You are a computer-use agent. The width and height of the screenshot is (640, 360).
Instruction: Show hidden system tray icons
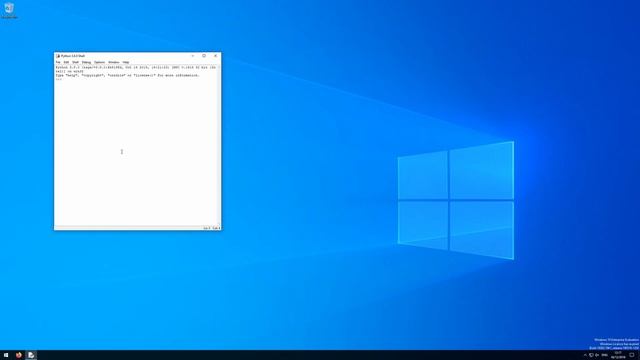click(x=585, y=355)
